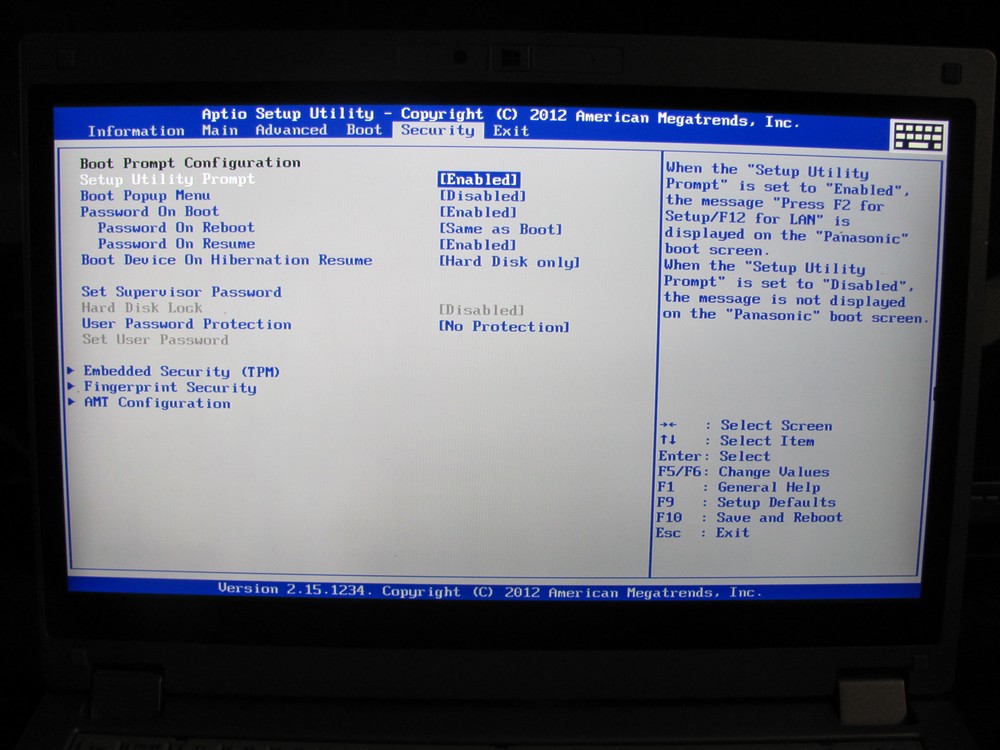Change the [Same as Boot] value

(x=501, y=228)
